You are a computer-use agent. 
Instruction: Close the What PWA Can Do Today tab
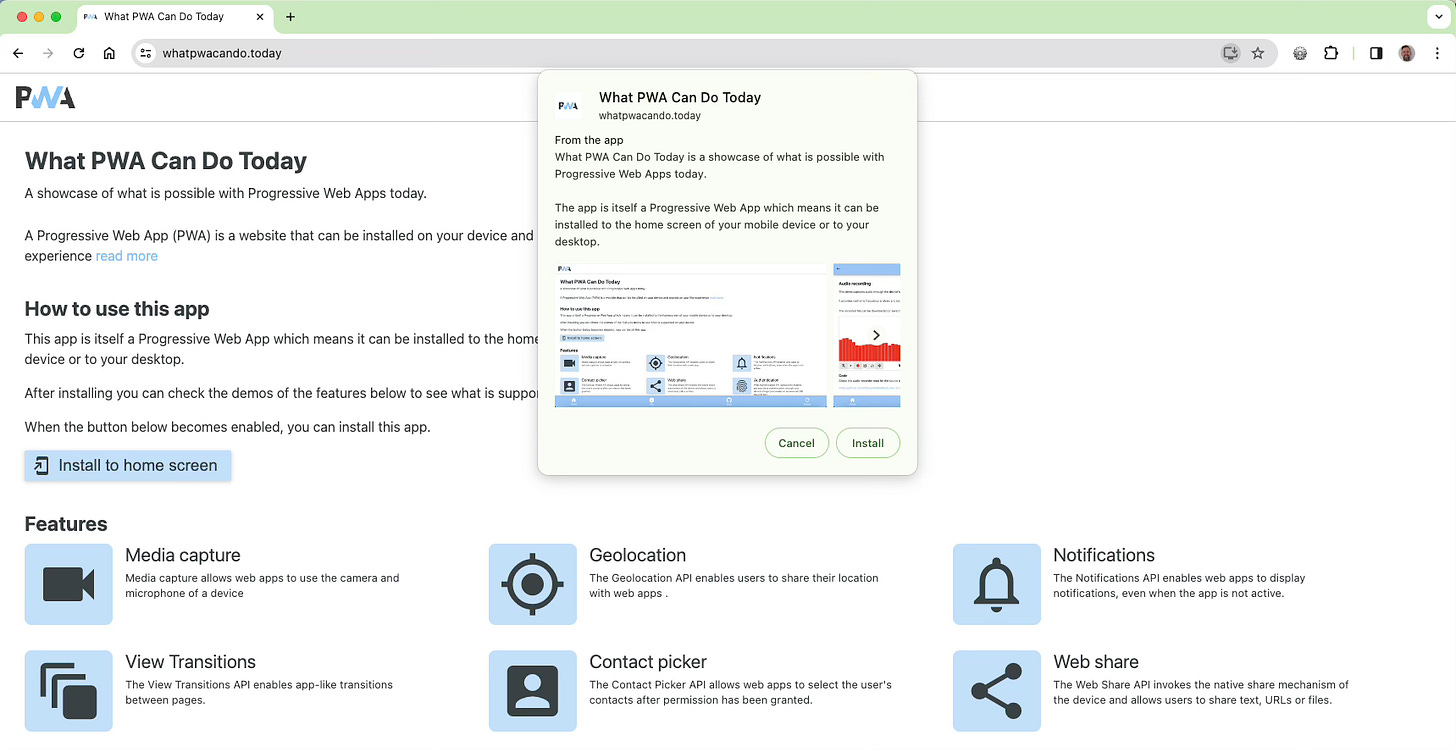click(259, 17)
